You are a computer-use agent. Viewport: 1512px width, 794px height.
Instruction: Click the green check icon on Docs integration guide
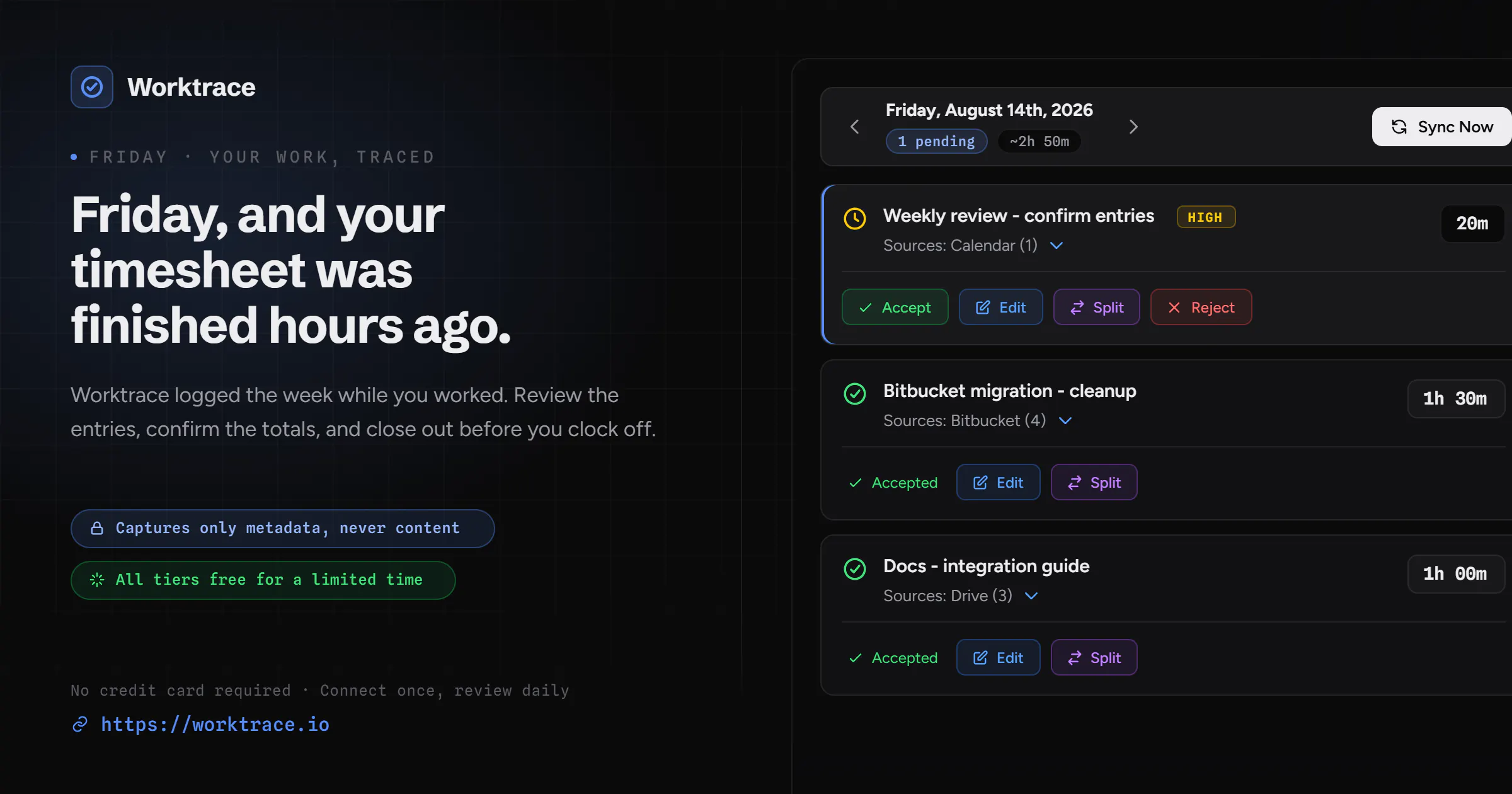pyautogui.click(x=855, y=569)
